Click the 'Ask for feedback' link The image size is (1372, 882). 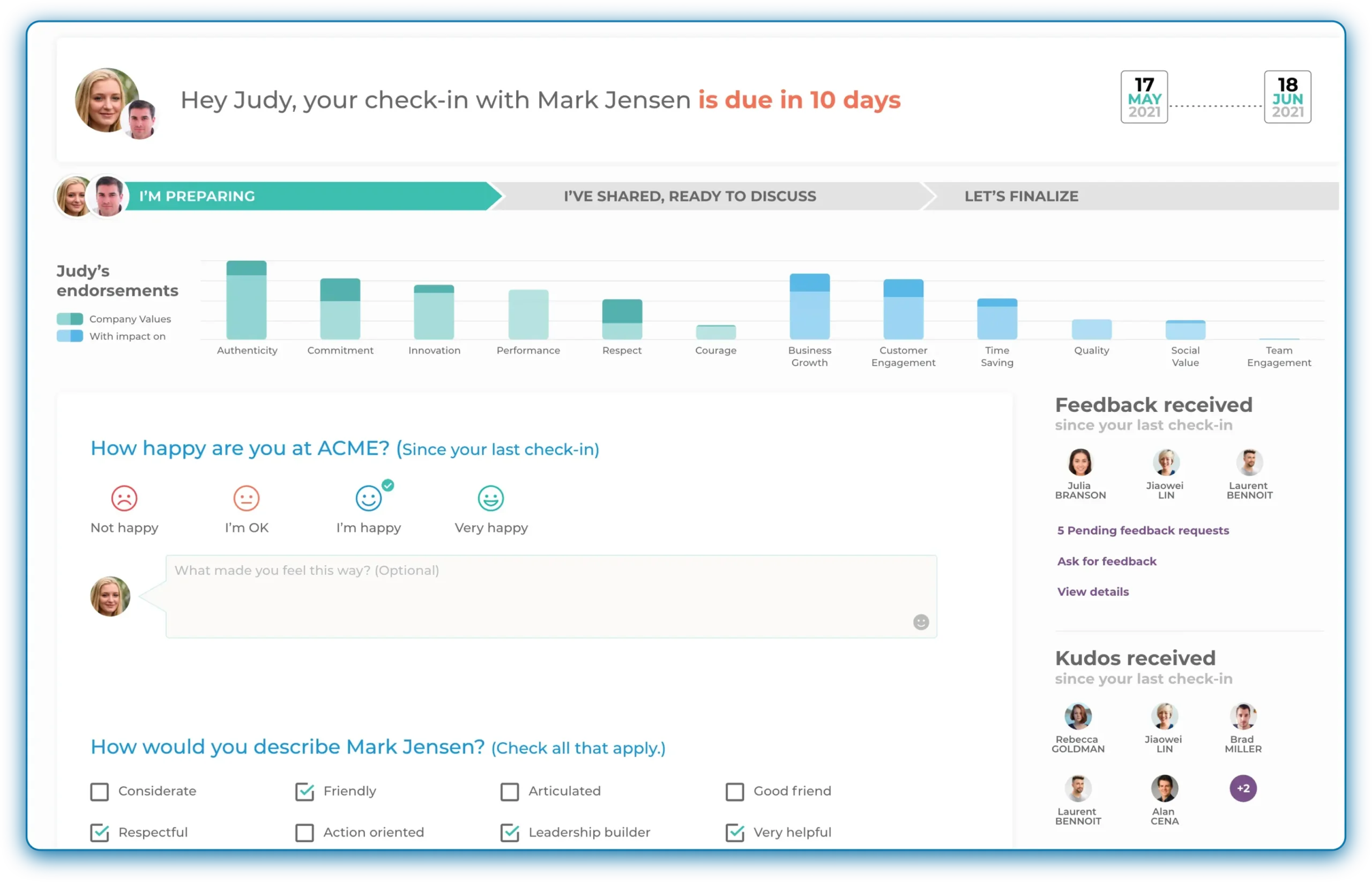click(x=1106, y=561)
